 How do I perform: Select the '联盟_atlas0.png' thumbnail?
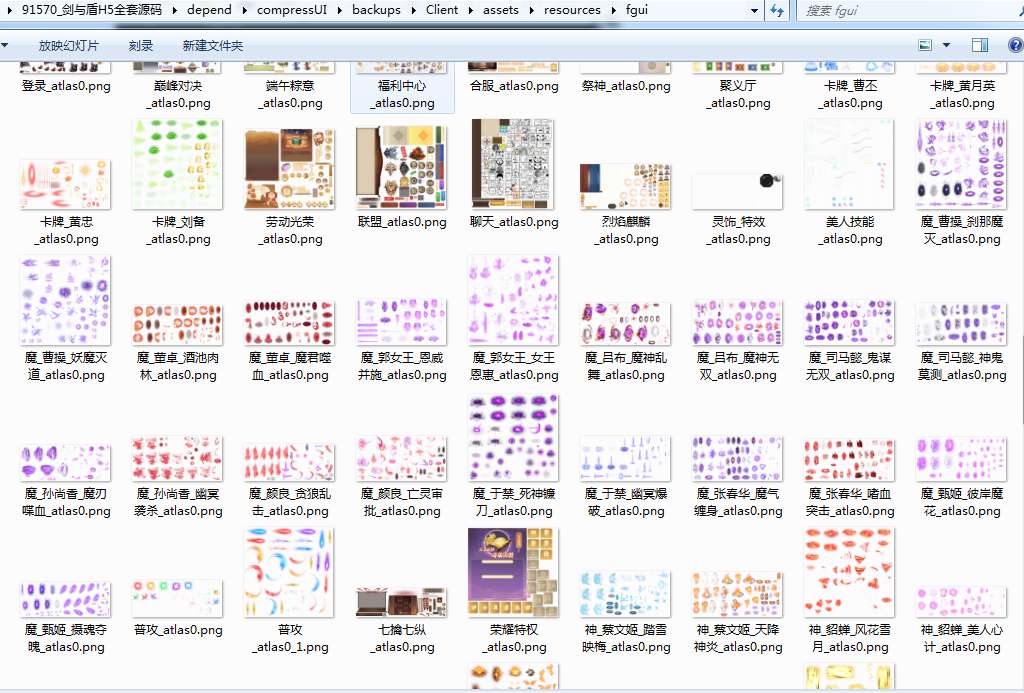[x=402, y=166]
